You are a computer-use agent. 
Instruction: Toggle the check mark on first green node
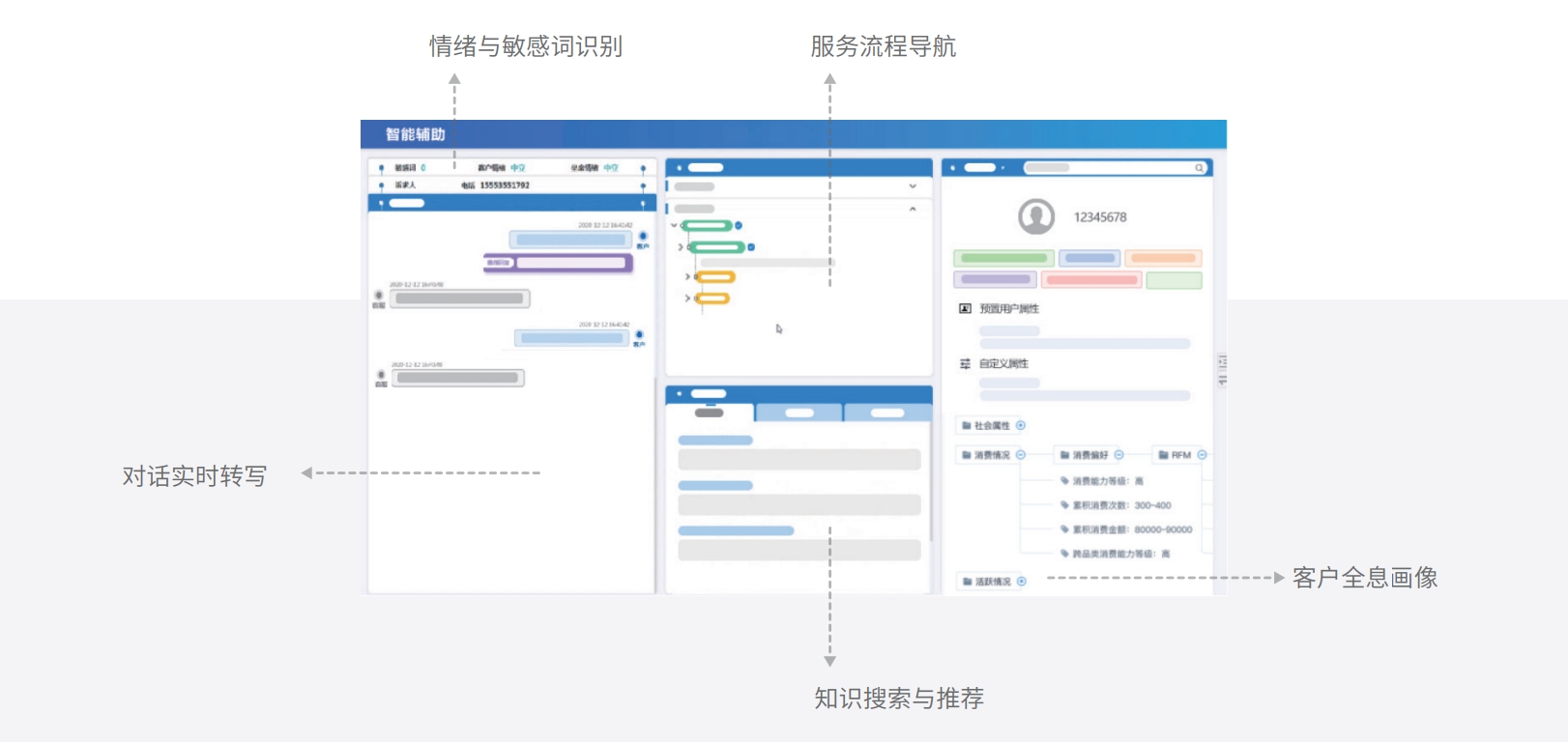pyautogui.click(x=739, y=225)
